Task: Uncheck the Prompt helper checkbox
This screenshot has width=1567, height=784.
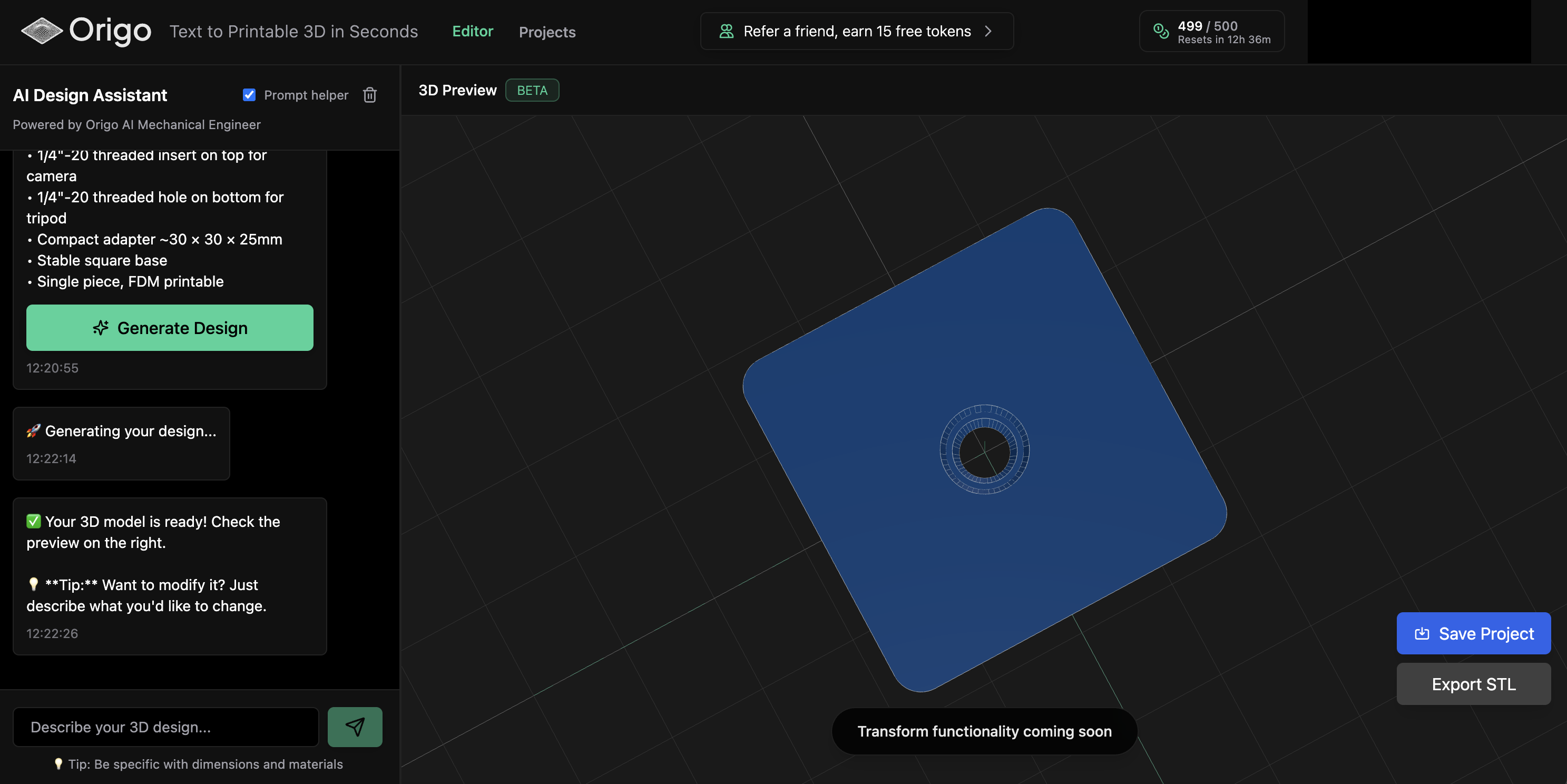Action: [x=249, y=95]
